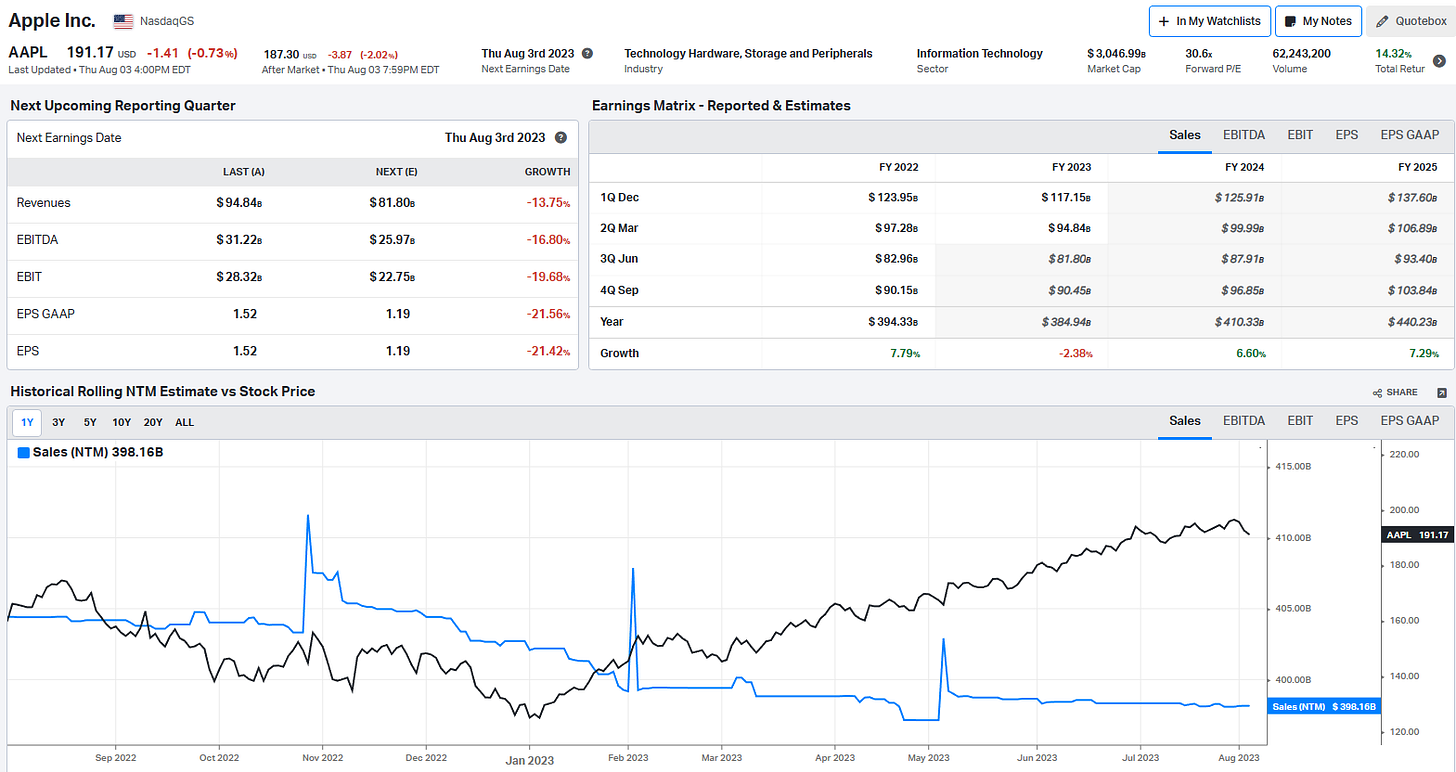
Task: Click EBIT row next estimate $22.75B
Action: pos(393,277)
